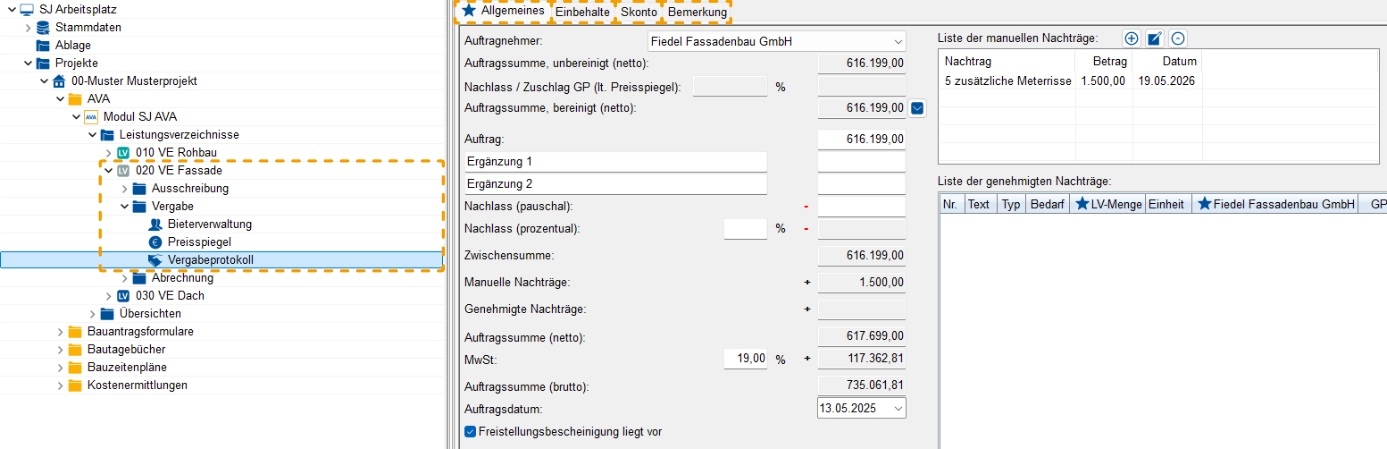Collapse the Projekte node
The image size is (1387, 449).
click(x=28, y=63)
